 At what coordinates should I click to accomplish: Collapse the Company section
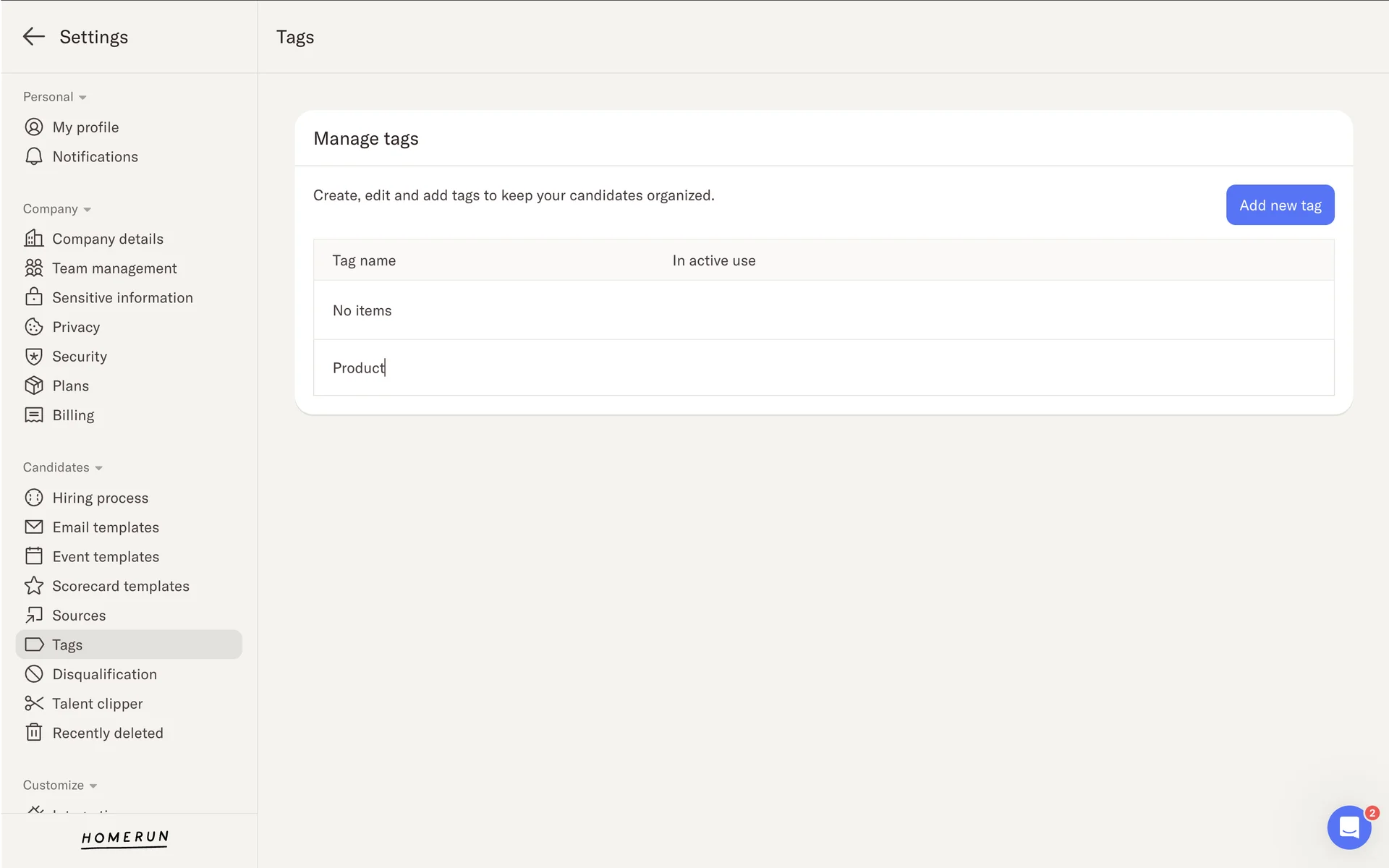[x=56, y=209]
